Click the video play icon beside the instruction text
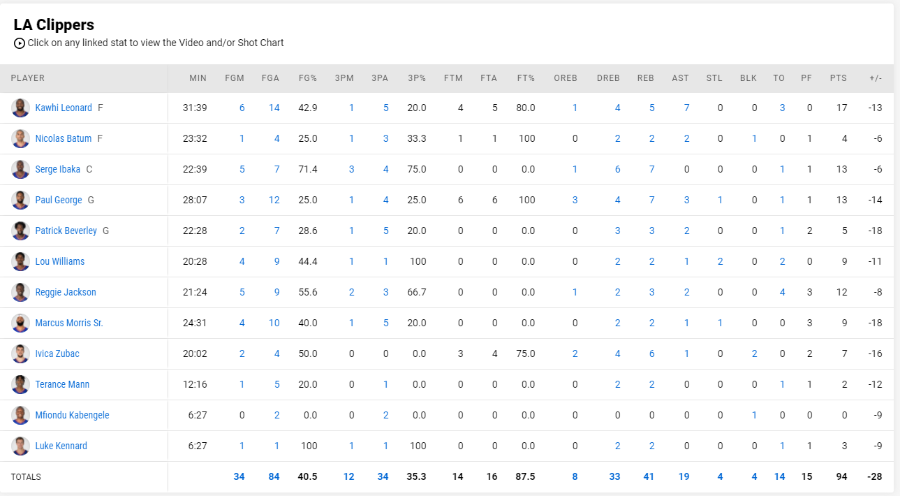900x496 pixels. (20, 43)
